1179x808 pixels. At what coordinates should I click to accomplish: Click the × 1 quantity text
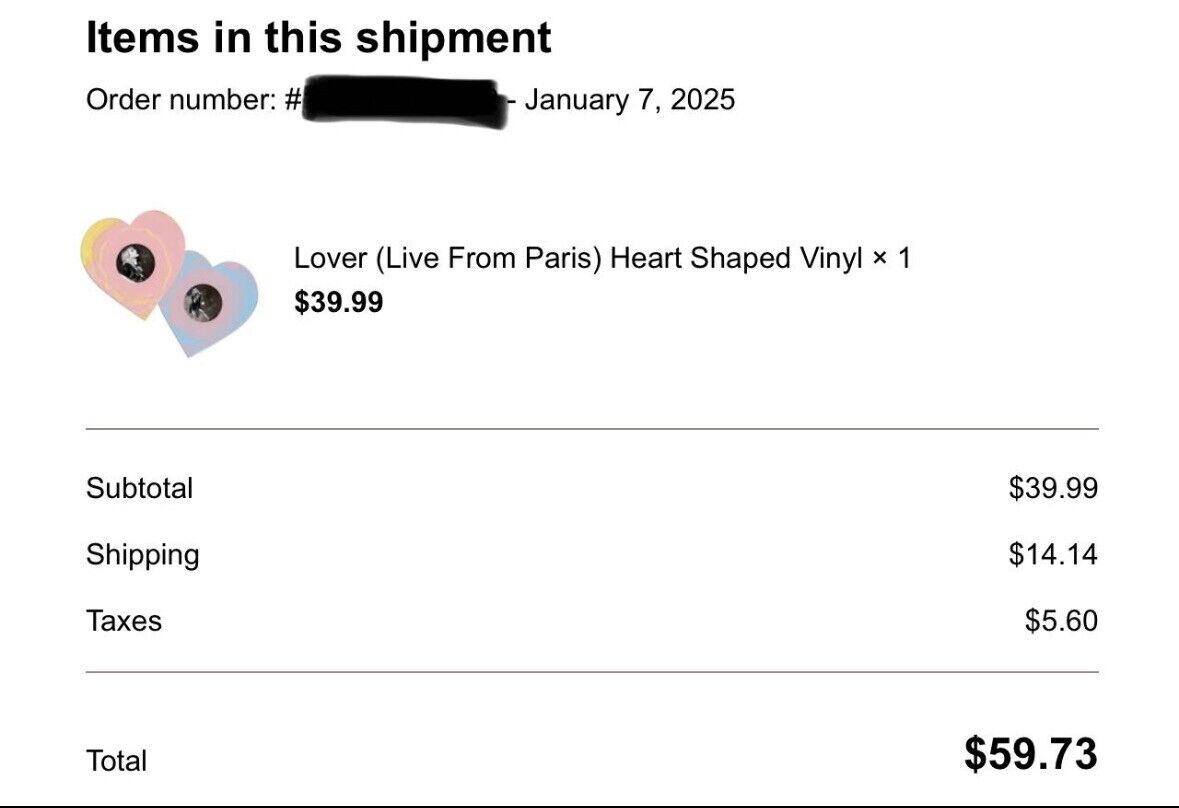coord(891,259)
